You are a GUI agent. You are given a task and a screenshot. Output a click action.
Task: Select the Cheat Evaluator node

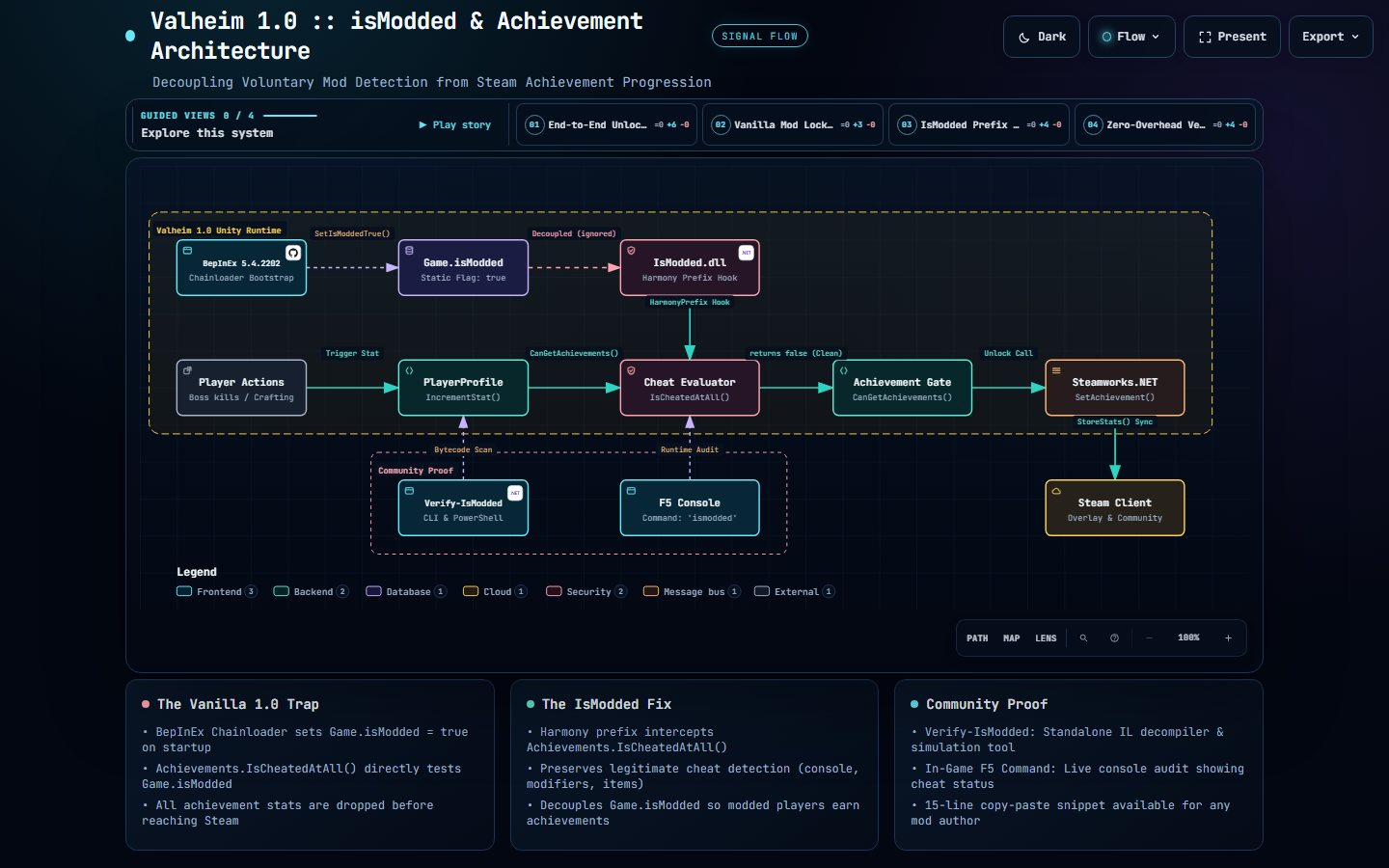pyautogui.click(x=690, y=388)
